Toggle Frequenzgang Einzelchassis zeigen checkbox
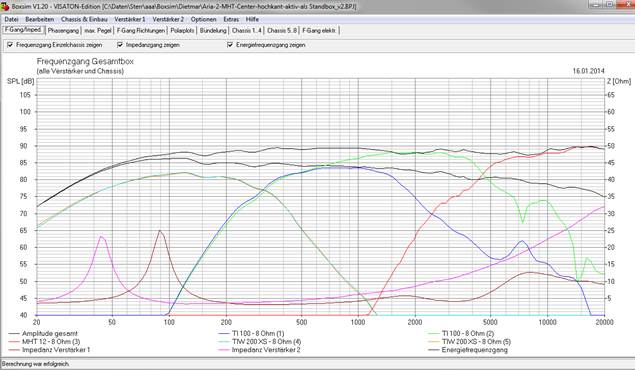The height and width of the screenshot is (370, 635). click(x=10, y=45)
